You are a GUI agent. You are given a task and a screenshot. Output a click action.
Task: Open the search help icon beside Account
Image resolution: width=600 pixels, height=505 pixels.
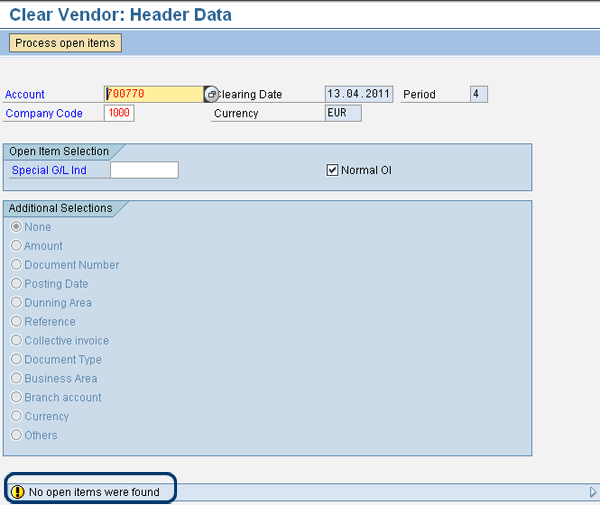tap(211, 94)
